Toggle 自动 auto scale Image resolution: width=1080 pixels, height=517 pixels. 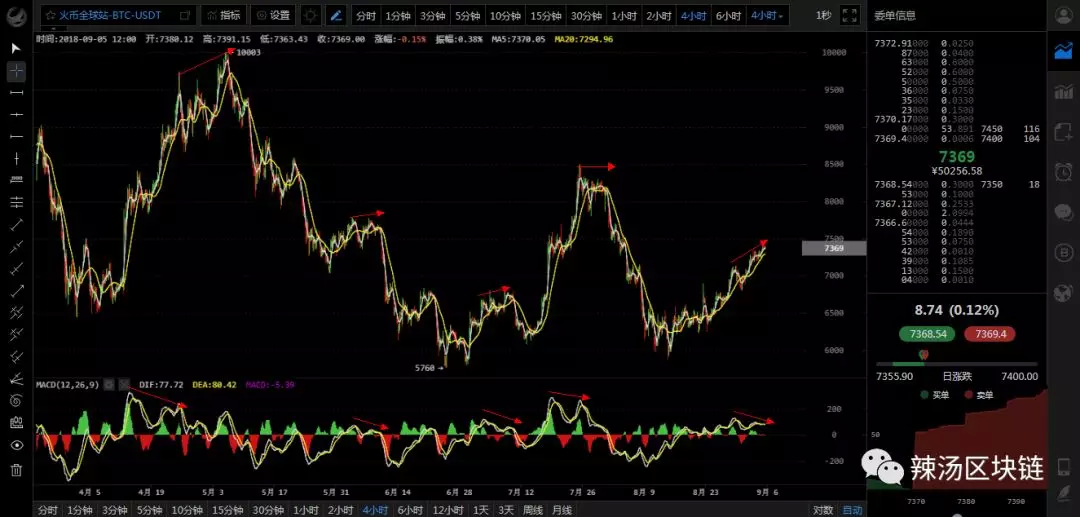tap(851, 510)
